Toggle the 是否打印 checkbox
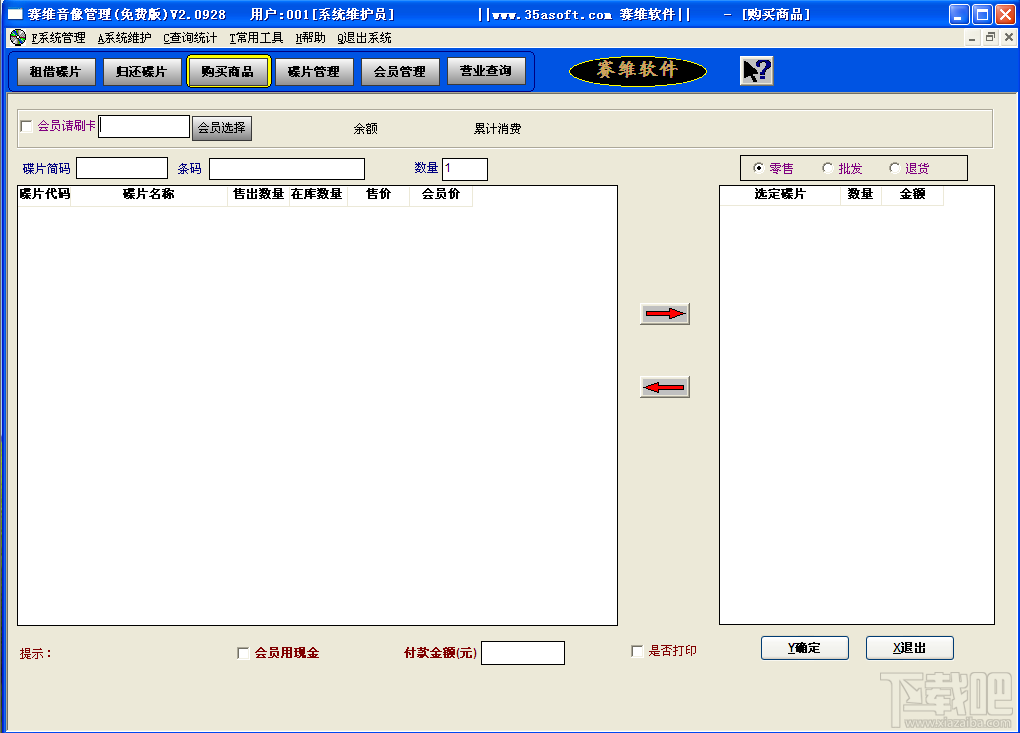 tap(638, 651)
